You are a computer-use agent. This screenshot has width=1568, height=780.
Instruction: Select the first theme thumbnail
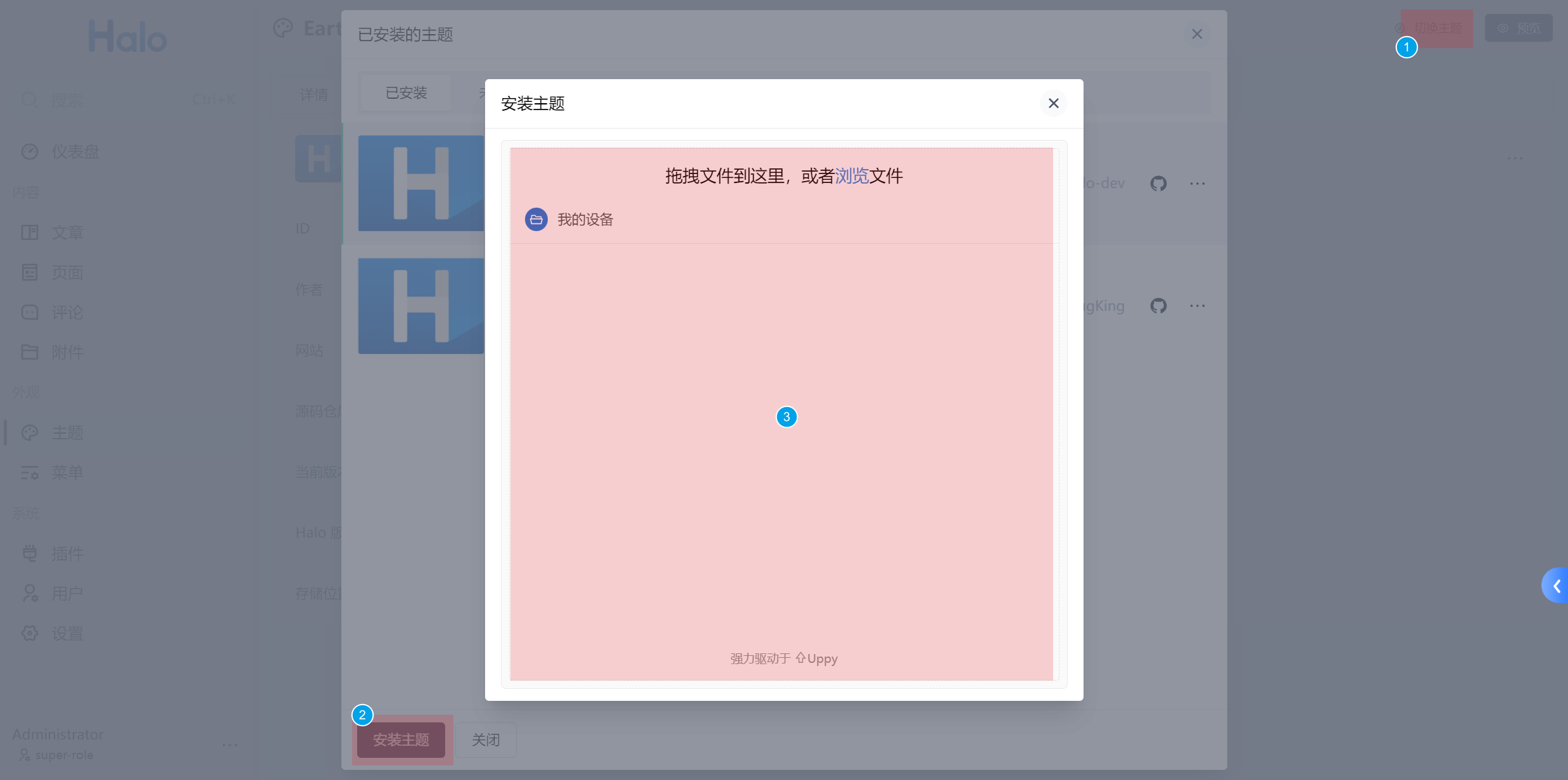click(421, 183)
